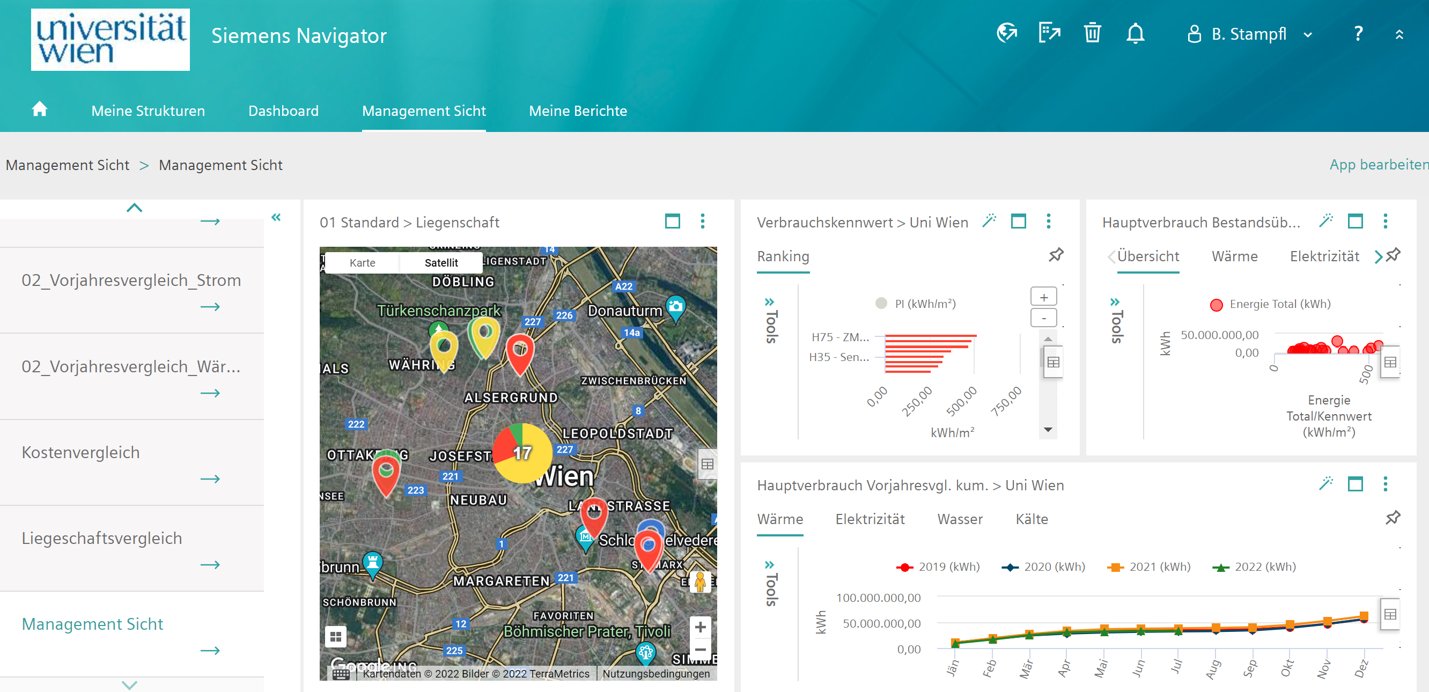Expand the B. Stampfl user dropdown
This screenshot has height=692, width=1429.
1308,34
